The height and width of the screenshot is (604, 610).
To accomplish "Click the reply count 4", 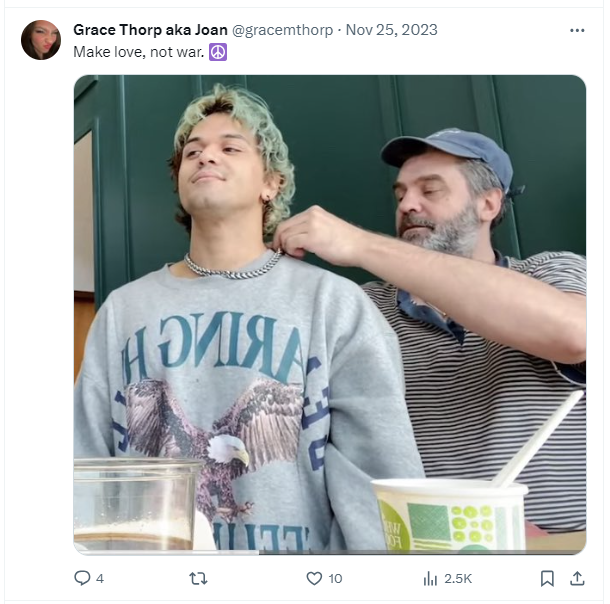I will [x=100, y=579].
